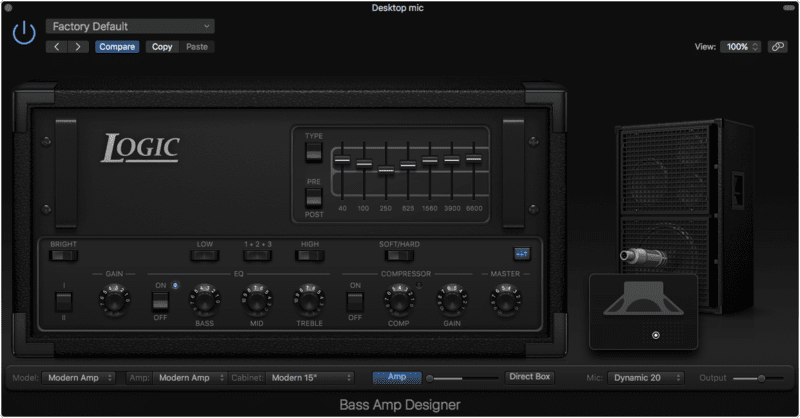This screenshot has width=800, height=418.
Task: Select the Direct Box button
Action: (530, 377)
